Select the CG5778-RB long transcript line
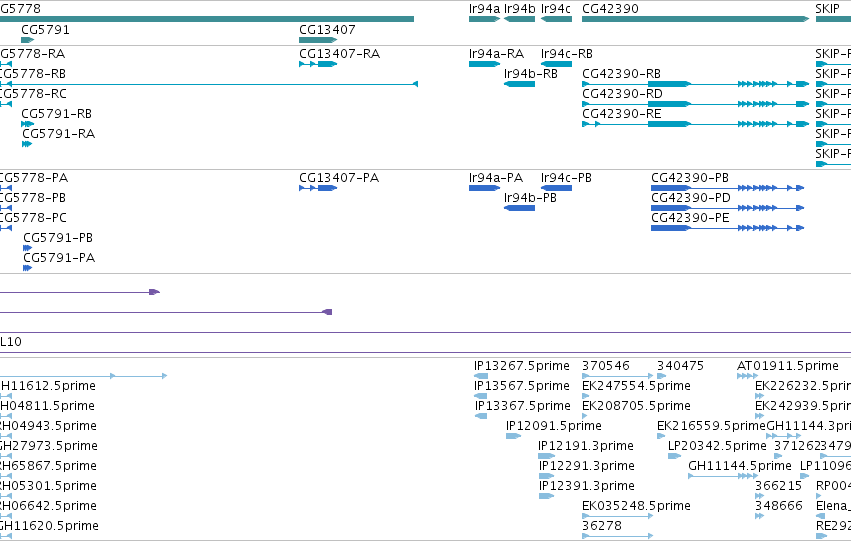Viewport: 851px width, 541px height. (209, 84)
